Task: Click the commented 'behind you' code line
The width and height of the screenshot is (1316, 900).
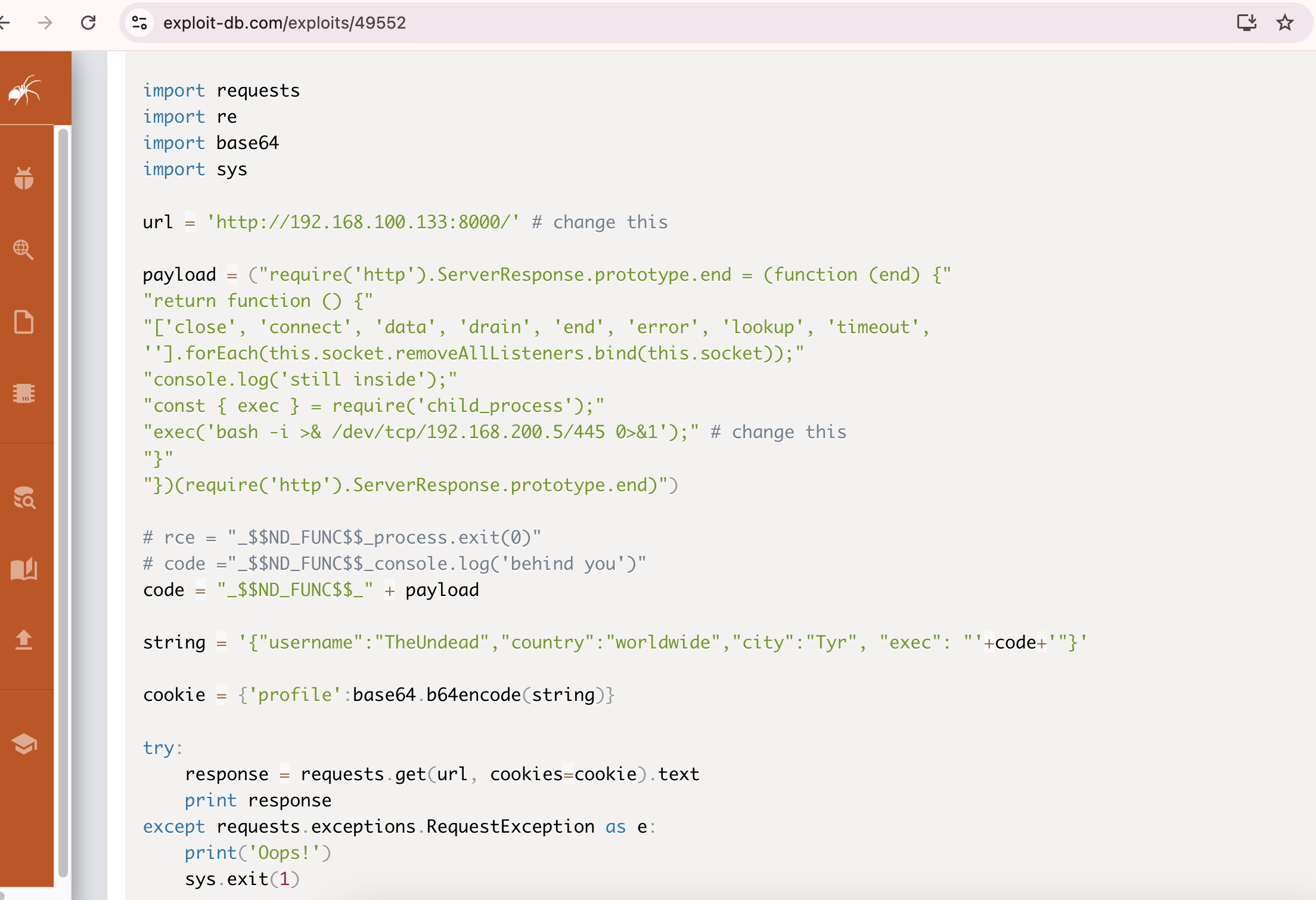Action: tap(395, 564)
